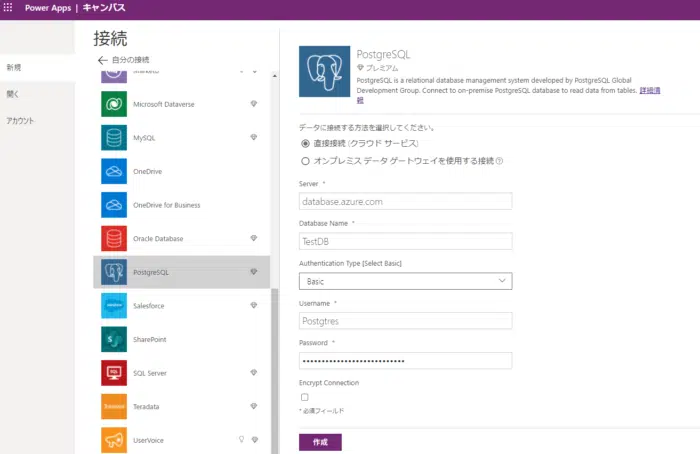Viewport: 700px width, 454px height.
Task: Choose on-premises data gateway radio option
Action: [x=305, y=160]
